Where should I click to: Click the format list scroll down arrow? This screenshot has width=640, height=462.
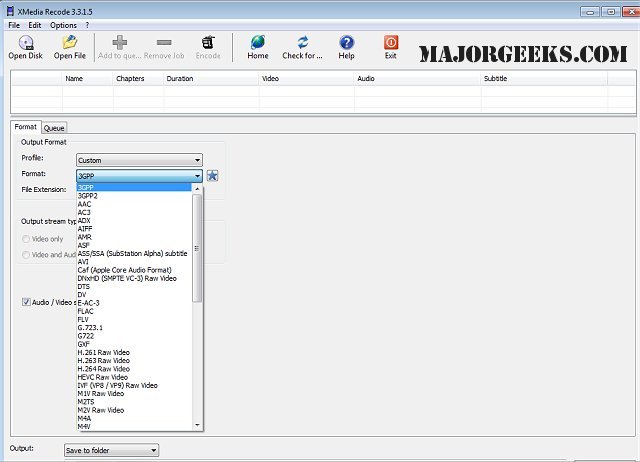tap(198, 425)
